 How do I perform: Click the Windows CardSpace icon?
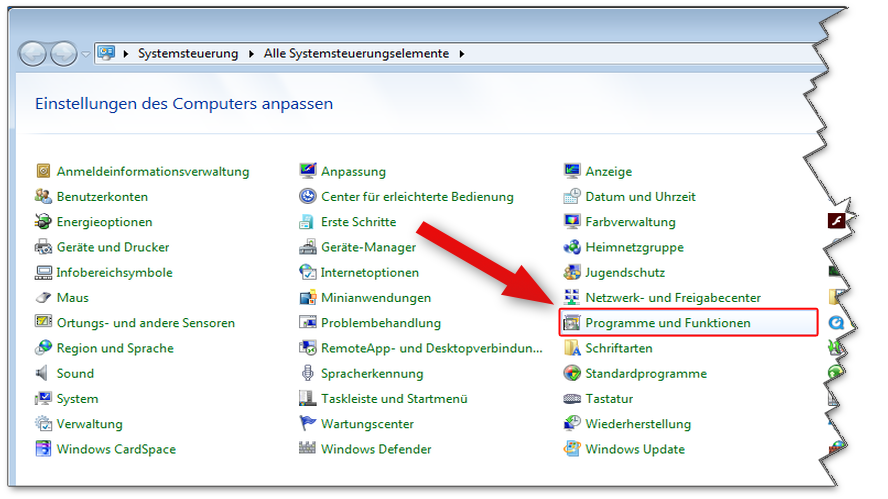pyautogui.click(x=43, y=449)
